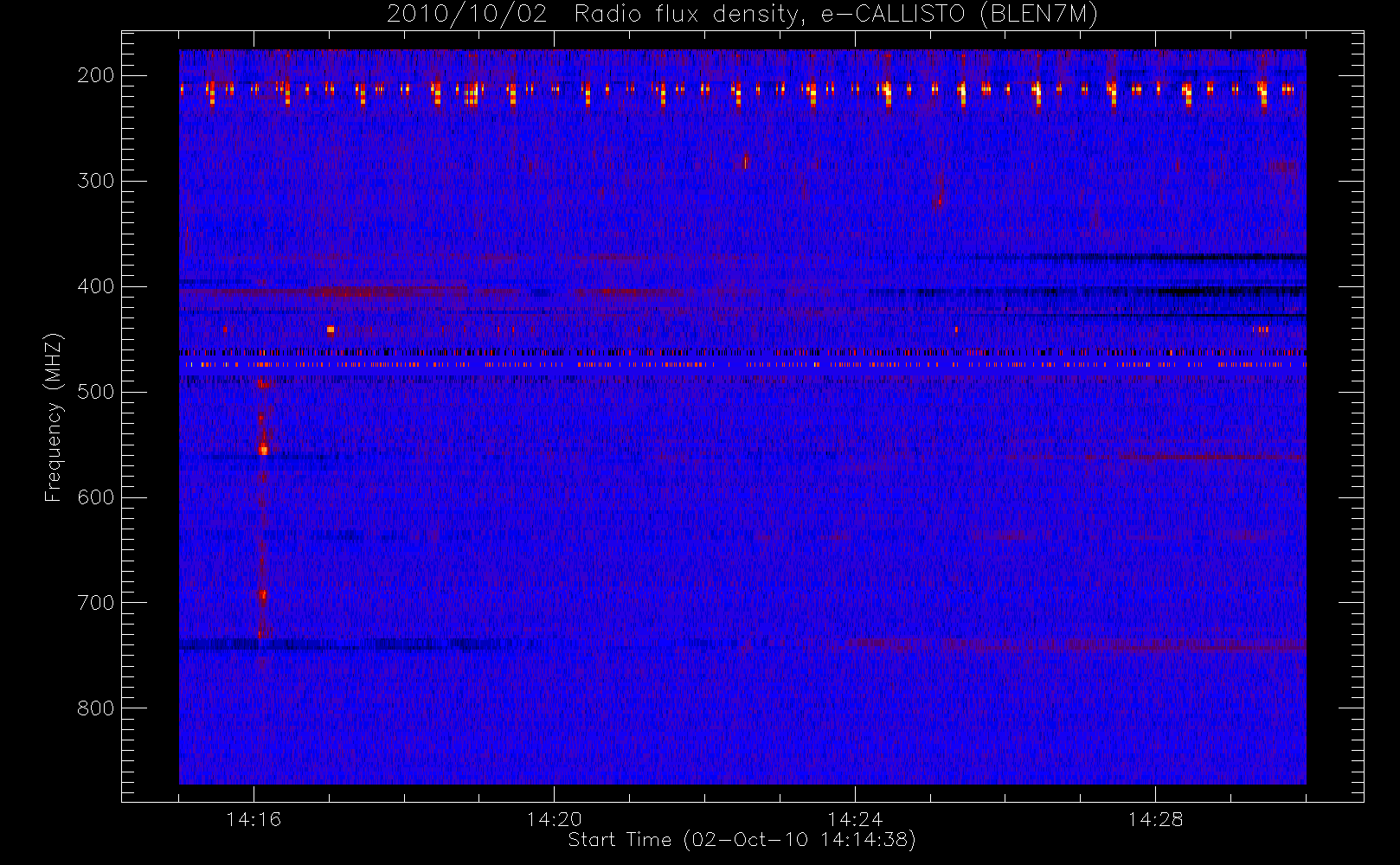Click the 14:16 time tick label
1400x865 pixels.
click(x=254, y=818)
